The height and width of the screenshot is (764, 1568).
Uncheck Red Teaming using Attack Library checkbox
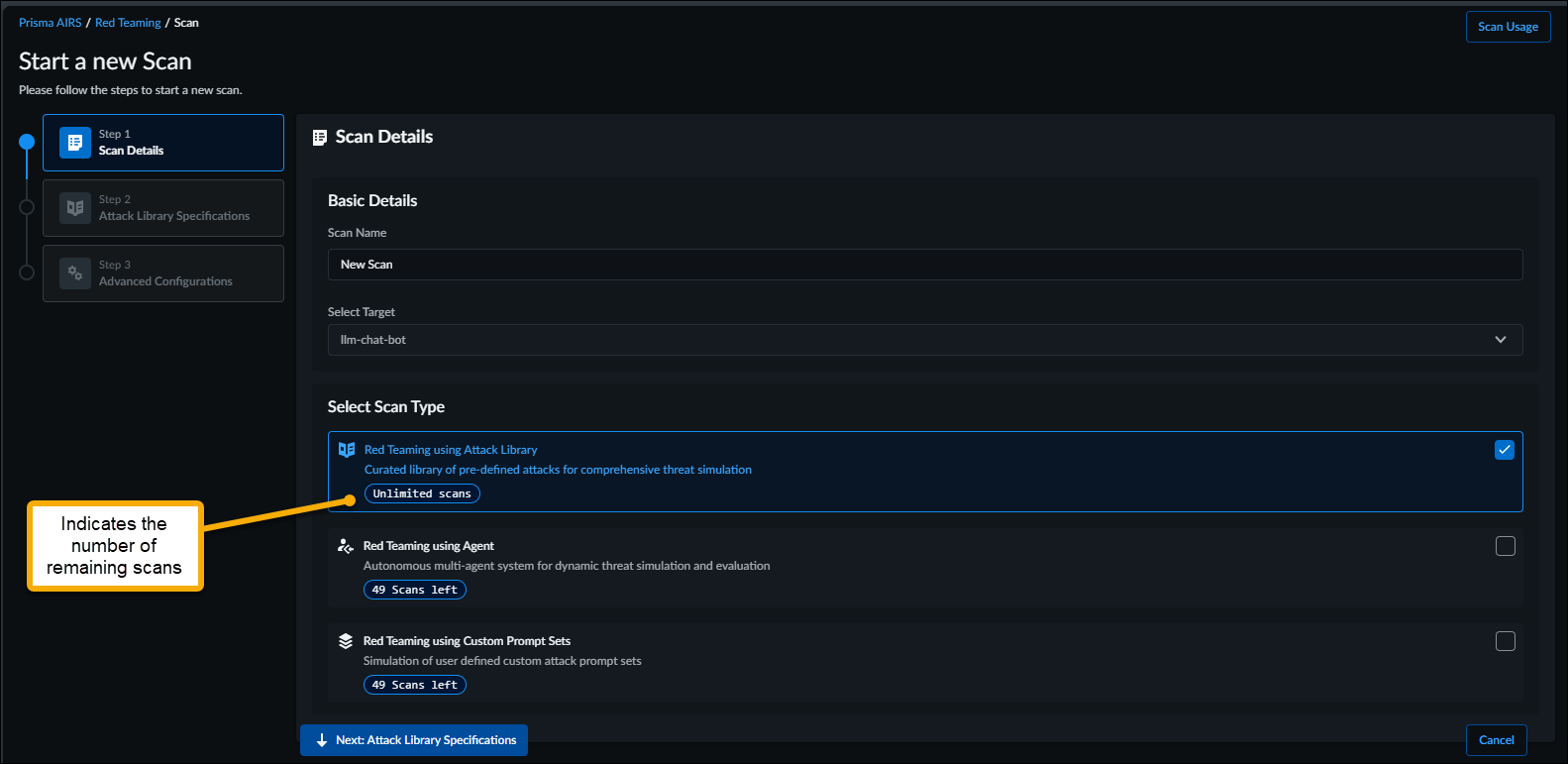tap(1505, 450)
